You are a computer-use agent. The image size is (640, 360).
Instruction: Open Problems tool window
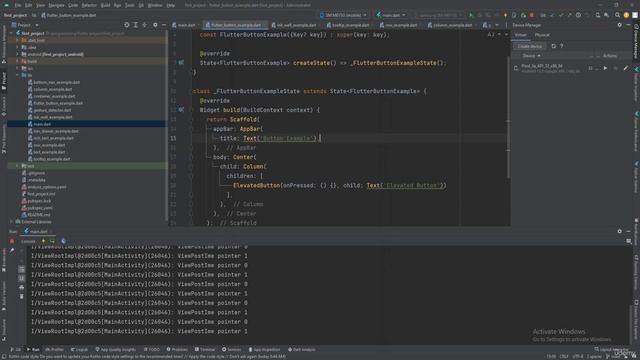click(x=177, y=349)
